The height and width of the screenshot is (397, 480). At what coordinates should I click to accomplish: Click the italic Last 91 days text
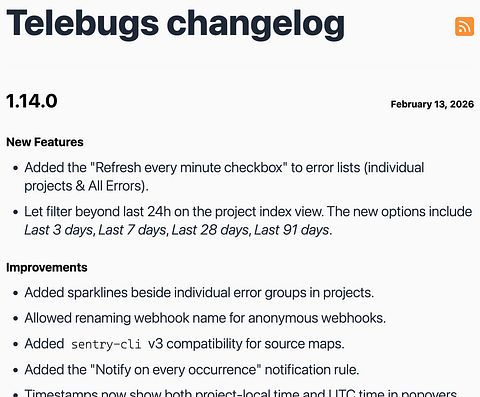coord(292,230)
